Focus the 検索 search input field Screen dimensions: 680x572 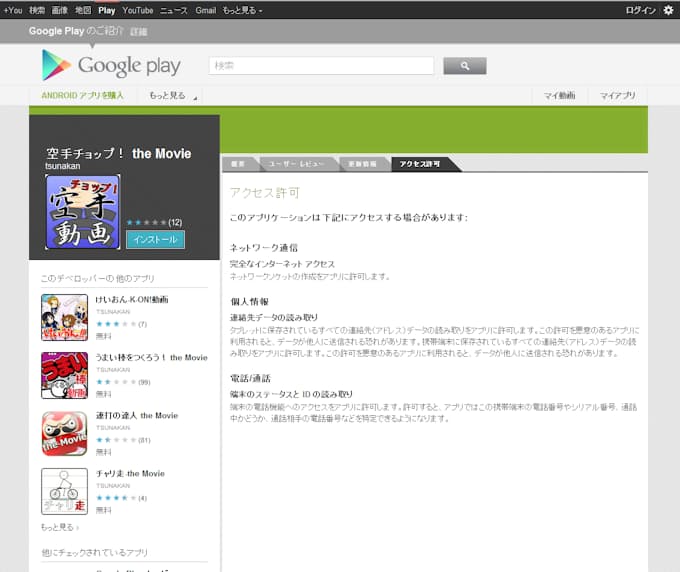[x=321, y=66]
